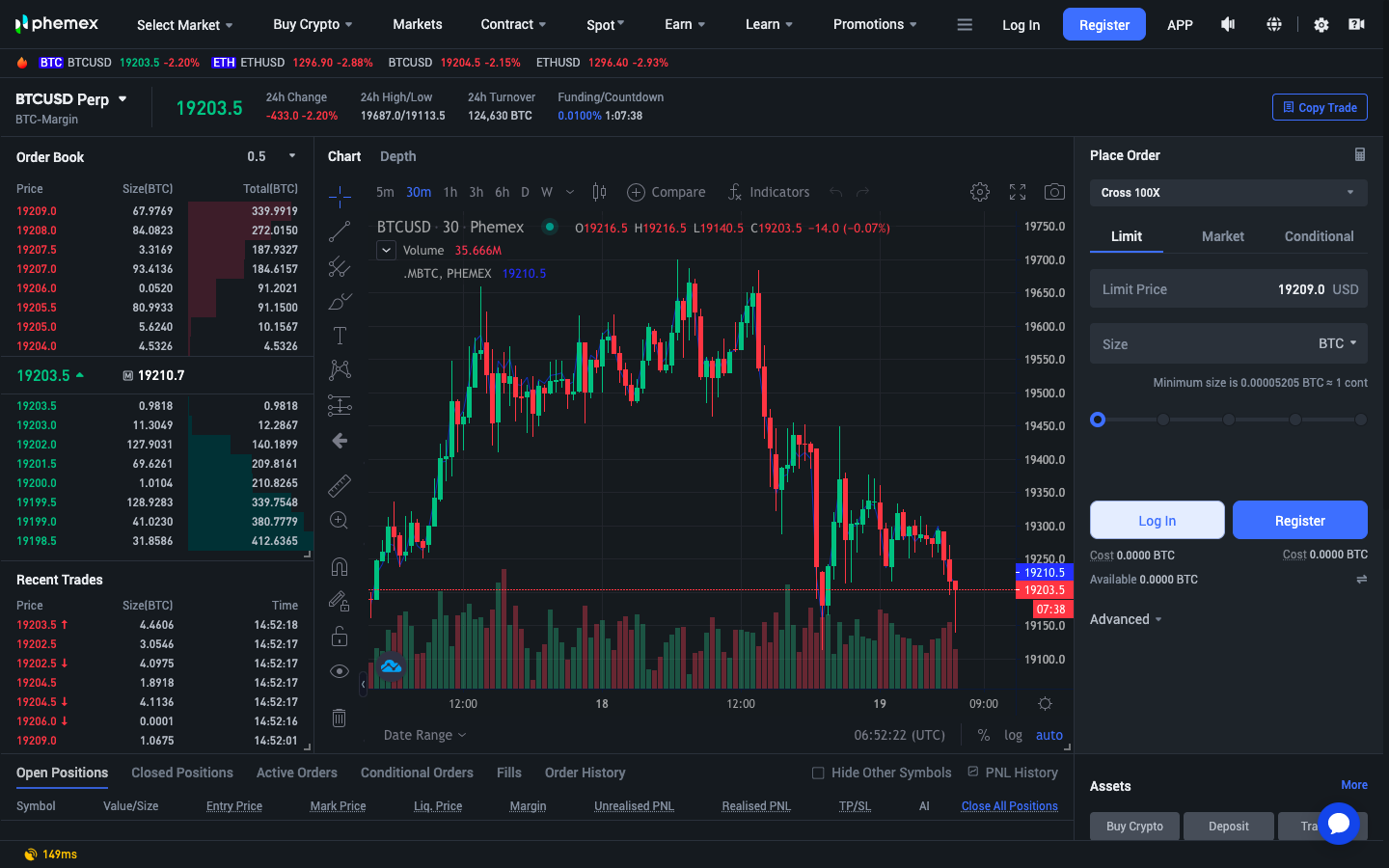Click the back arrow drawing icon
This screenshot has height=868, width=1389.
340,441
